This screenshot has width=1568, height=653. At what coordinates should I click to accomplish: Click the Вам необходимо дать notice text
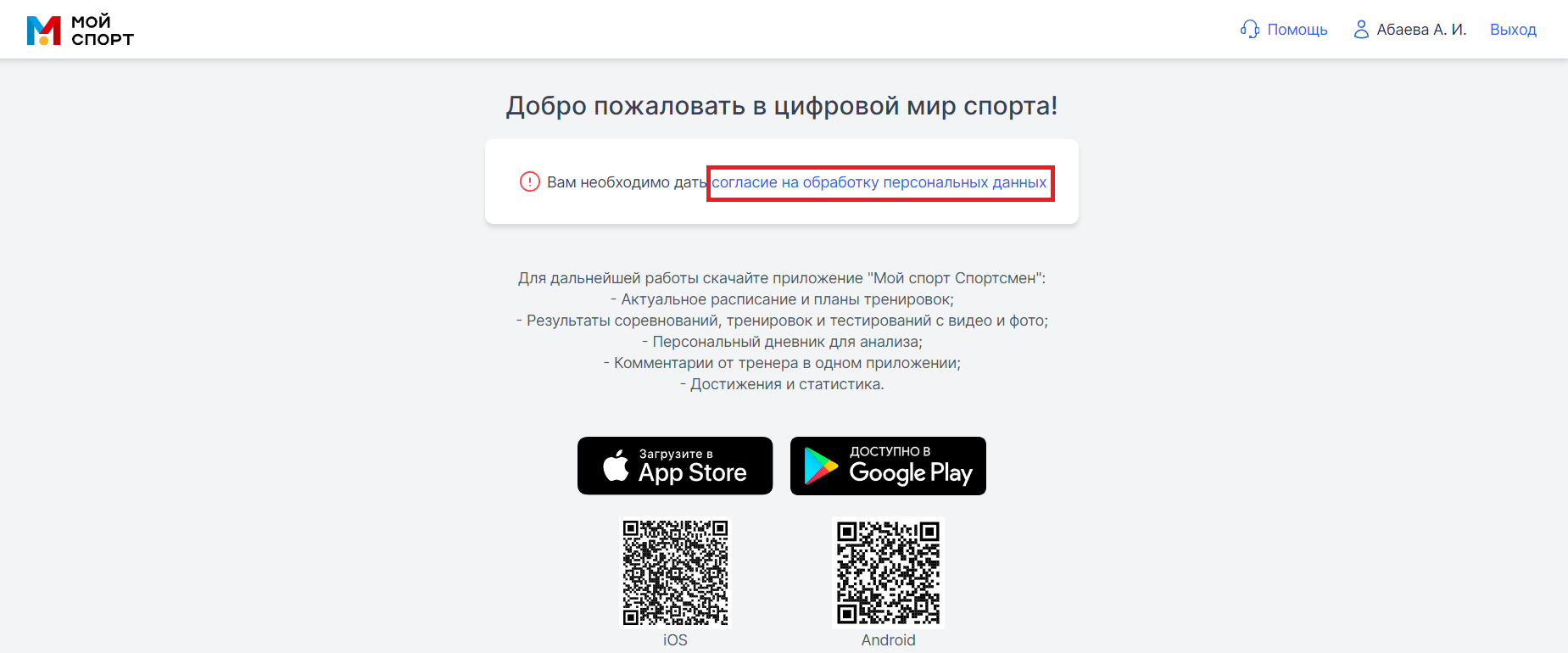[x=627, y=182]
